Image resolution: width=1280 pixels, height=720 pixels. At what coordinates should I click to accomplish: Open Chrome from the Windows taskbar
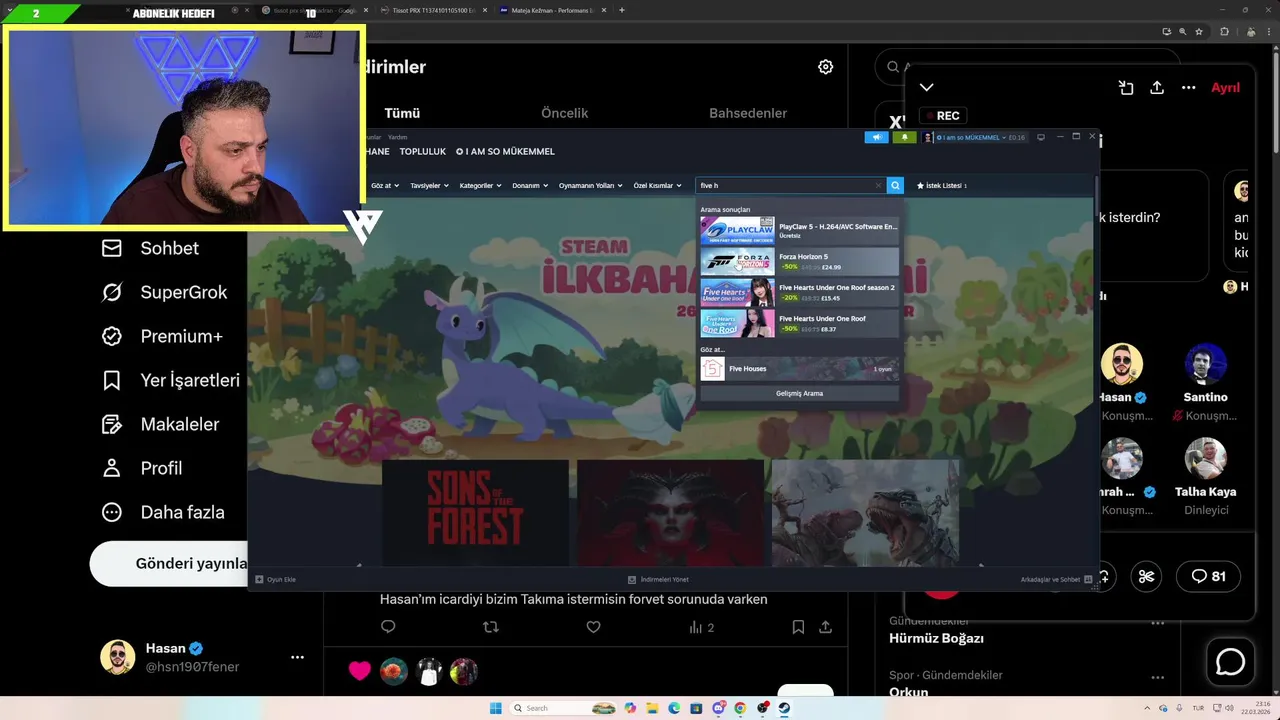(740, 708)
